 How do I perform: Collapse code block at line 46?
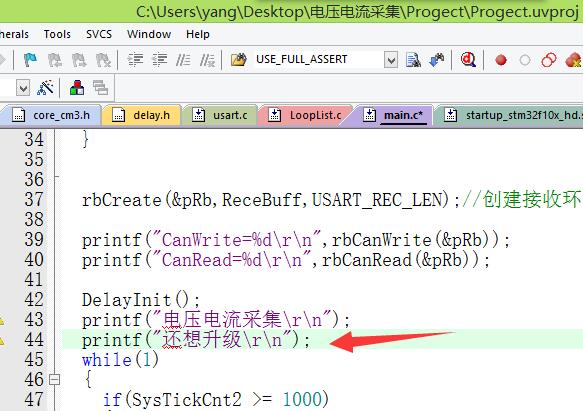[54, 379]
